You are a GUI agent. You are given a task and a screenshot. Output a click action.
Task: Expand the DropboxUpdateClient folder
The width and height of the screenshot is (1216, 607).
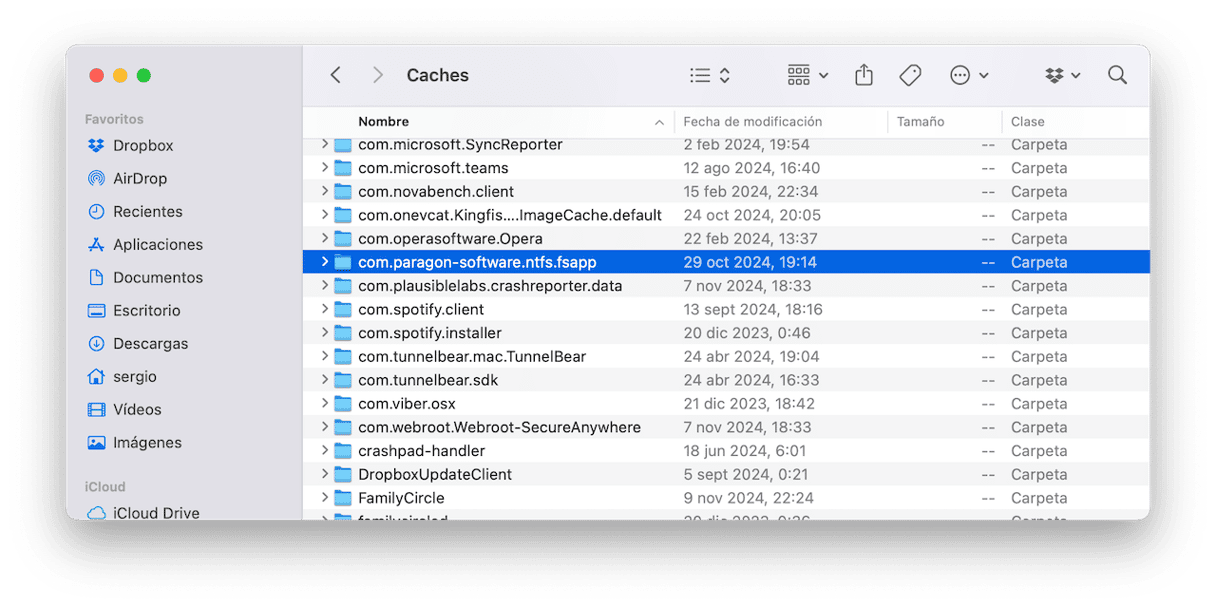(325, 474)
